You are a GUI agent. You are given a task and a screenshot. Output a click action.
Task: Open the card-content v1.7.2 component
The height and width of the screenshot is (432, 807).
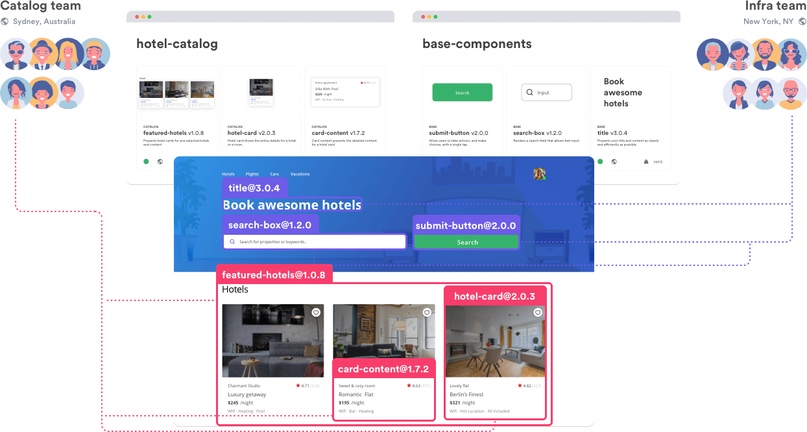[x=338, y=133]
